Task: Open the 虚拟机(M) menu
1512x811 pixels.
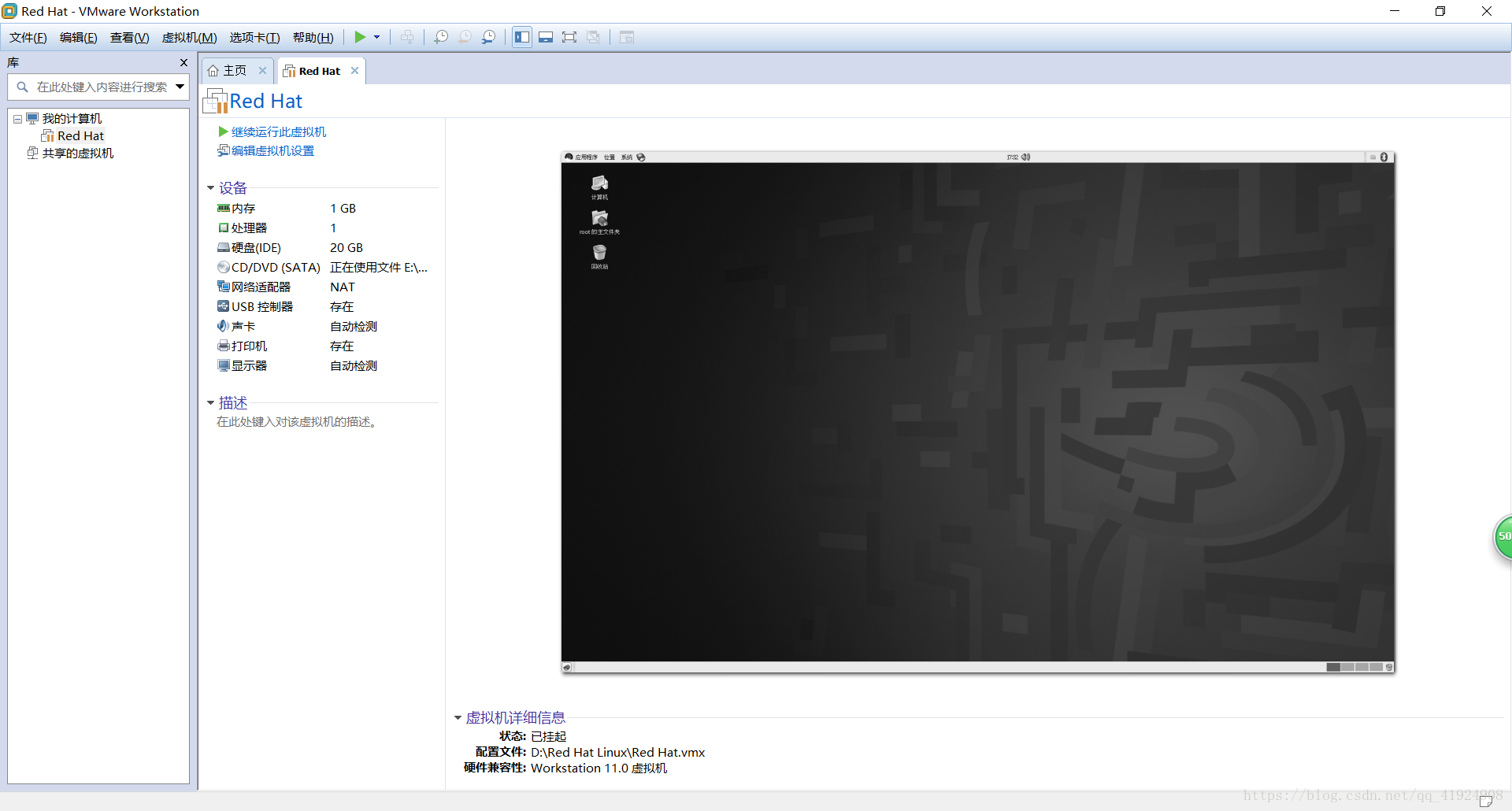Action: (x=189, y=38)
